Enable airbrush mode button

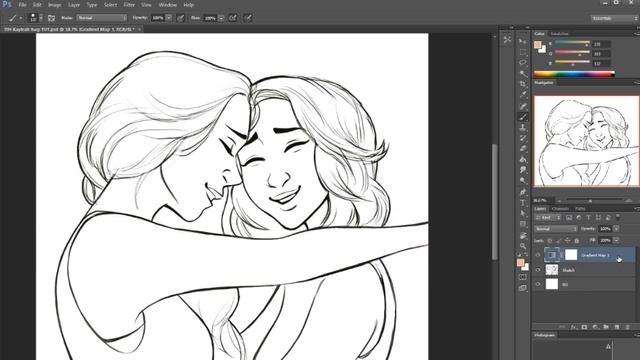click(x=233, y=18)
